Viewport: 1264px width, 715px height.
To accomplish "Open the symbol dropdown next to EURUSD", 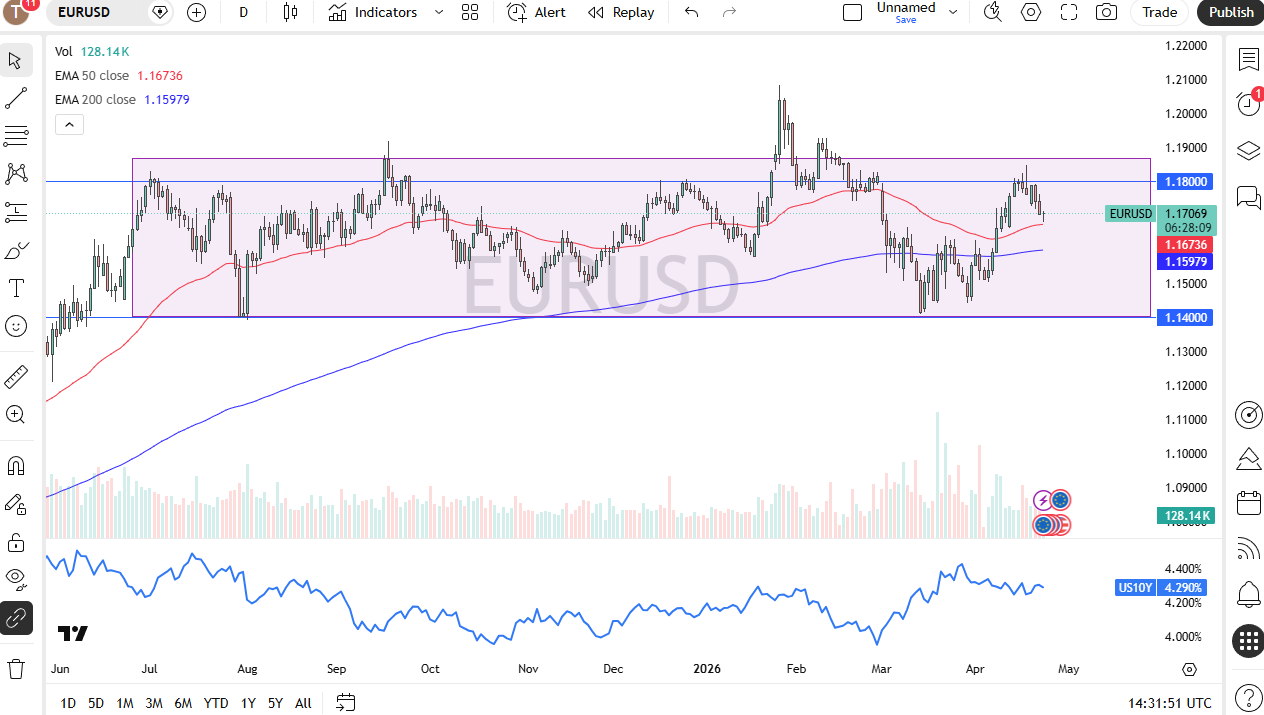I will tap(160, 12).
